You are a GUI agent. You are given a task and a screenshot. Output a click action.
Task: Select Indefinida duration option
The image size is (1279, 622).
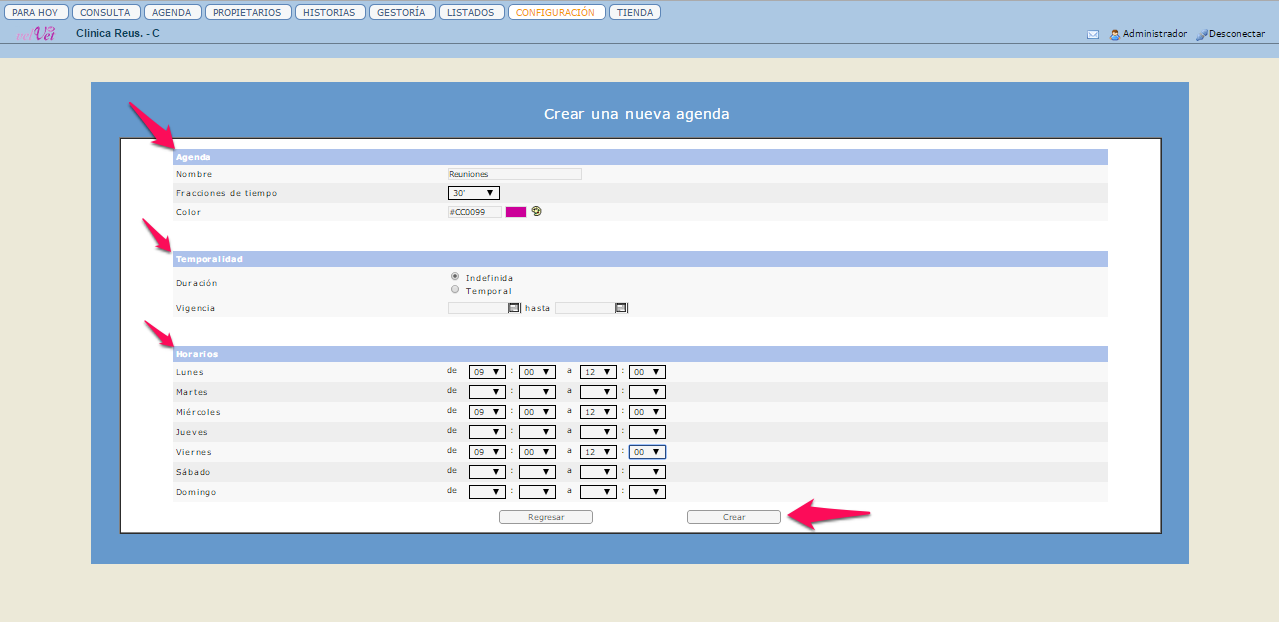[456, 277]
